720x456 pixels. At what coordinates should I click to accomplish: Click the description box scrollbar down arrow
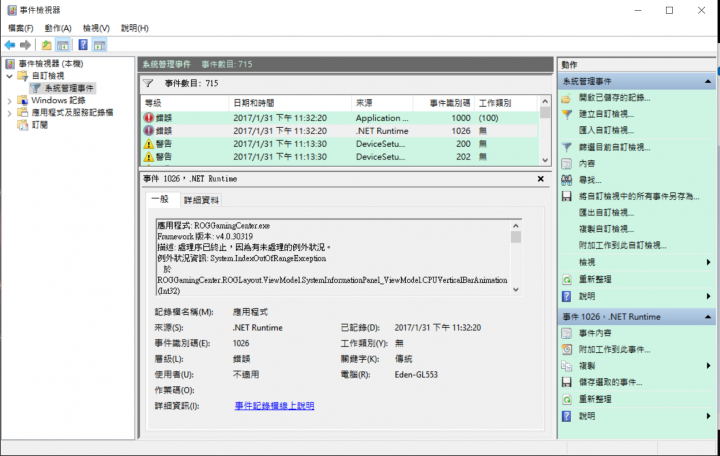516,290
